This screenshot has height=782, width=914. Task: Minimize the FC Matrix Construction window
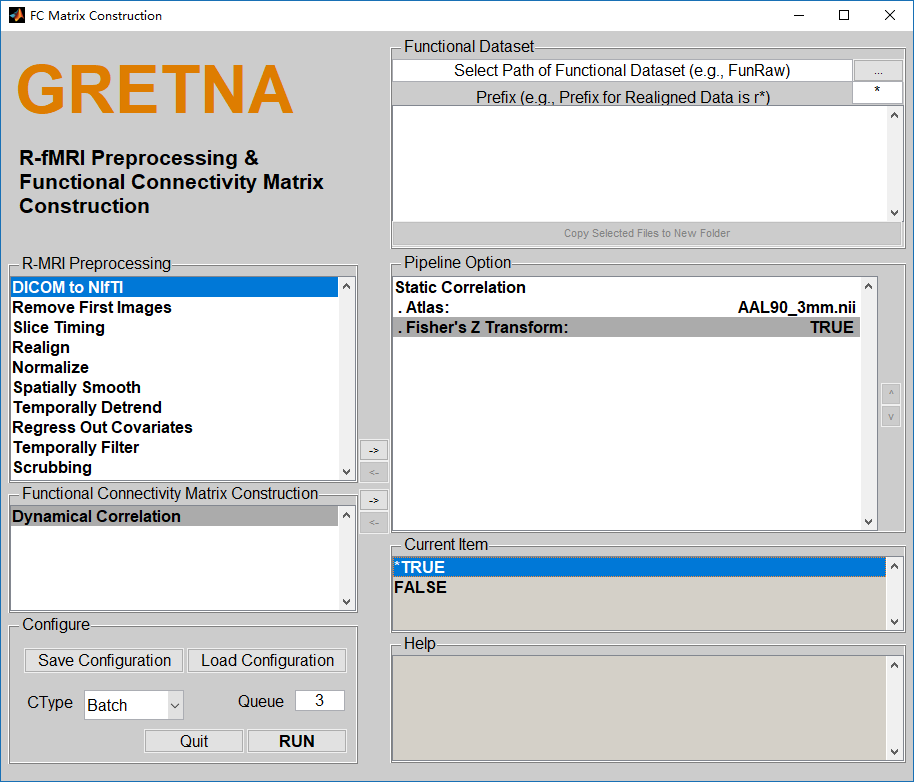[x=799, y=15]
